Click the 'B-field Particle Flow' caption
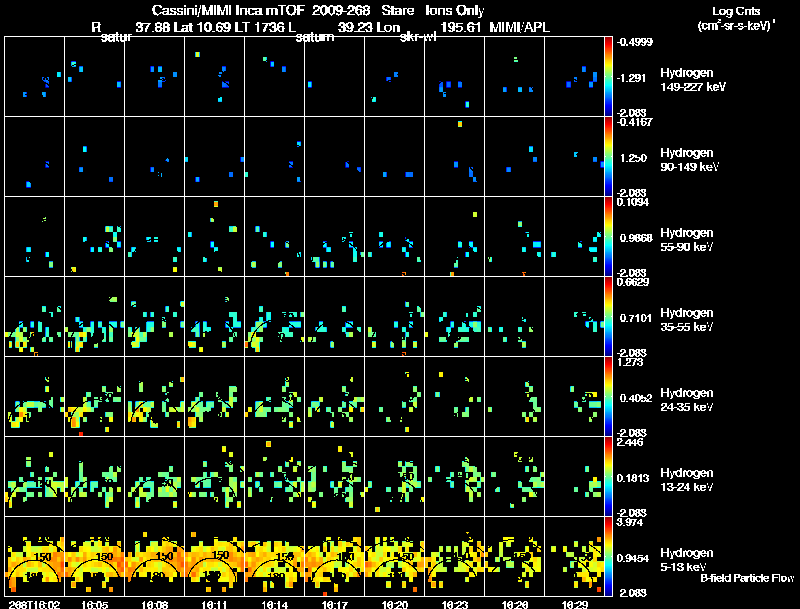 coord(747,578)
